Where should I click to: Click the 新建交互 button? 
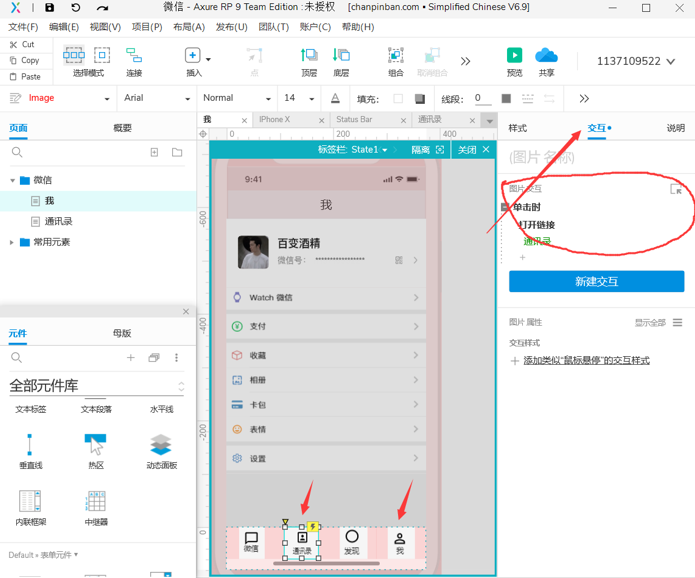point(596,281)
